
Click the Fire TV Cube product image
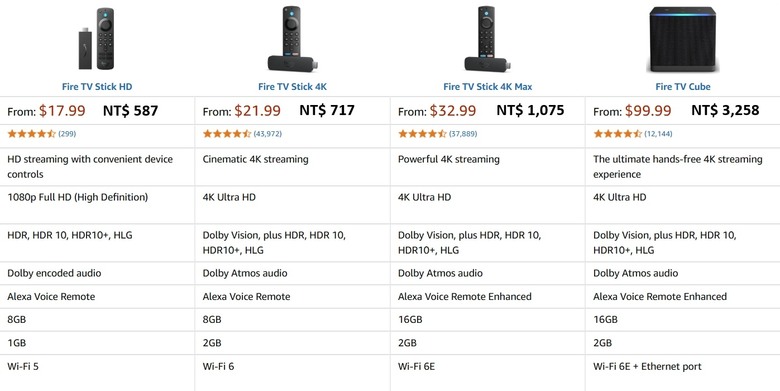pyautogui.click(x=682, y=39)
